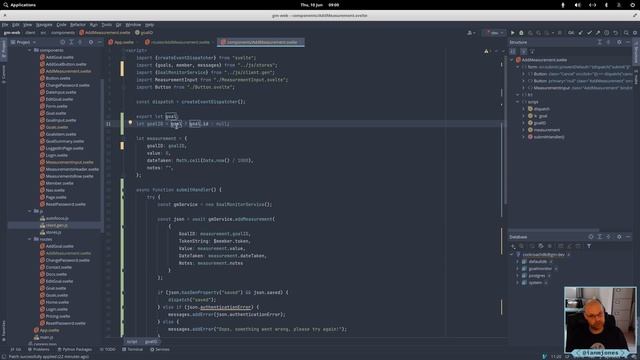Open the Git rollback undo icon
The width and height of the screenshot is (640, 360).
point(616,33)
